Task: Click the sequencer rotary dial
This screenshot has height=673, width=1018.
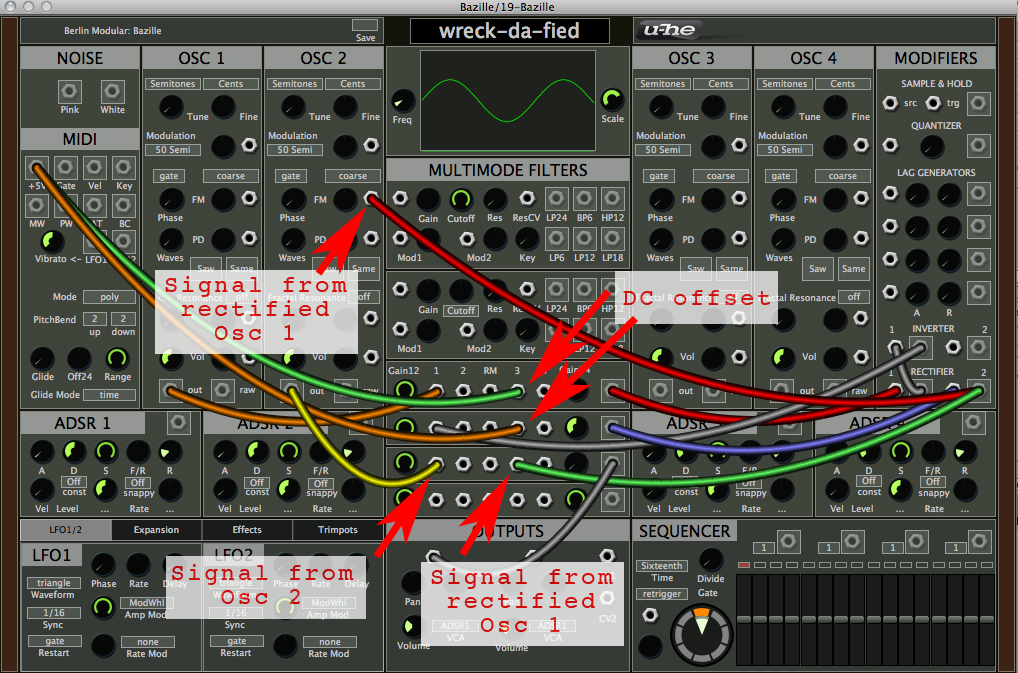Action: 702,635
